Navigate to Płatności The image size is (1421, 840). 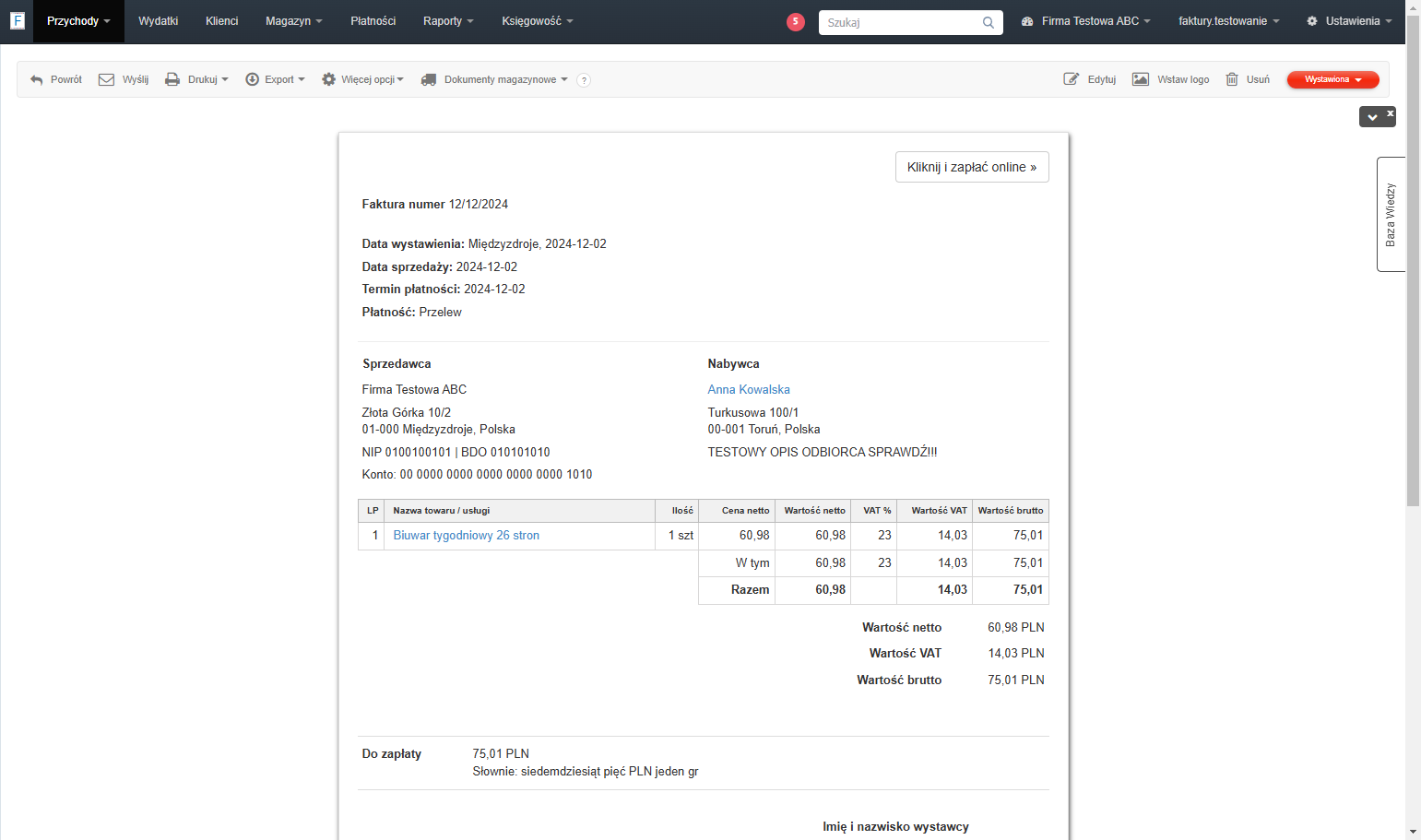click(373, 21)
